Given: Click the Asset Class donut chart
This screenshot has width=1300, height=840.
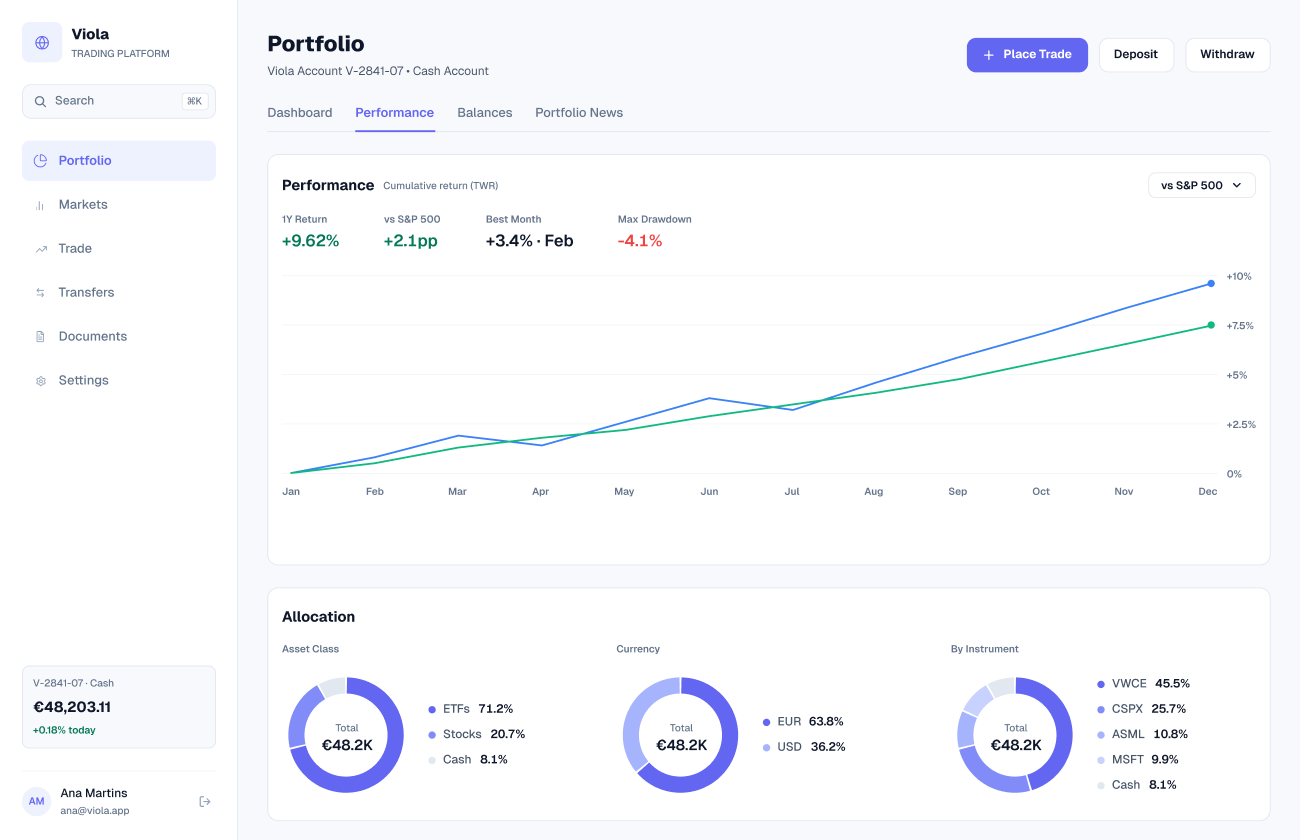Looking at the screenshot, I should [x=346, y=735].
